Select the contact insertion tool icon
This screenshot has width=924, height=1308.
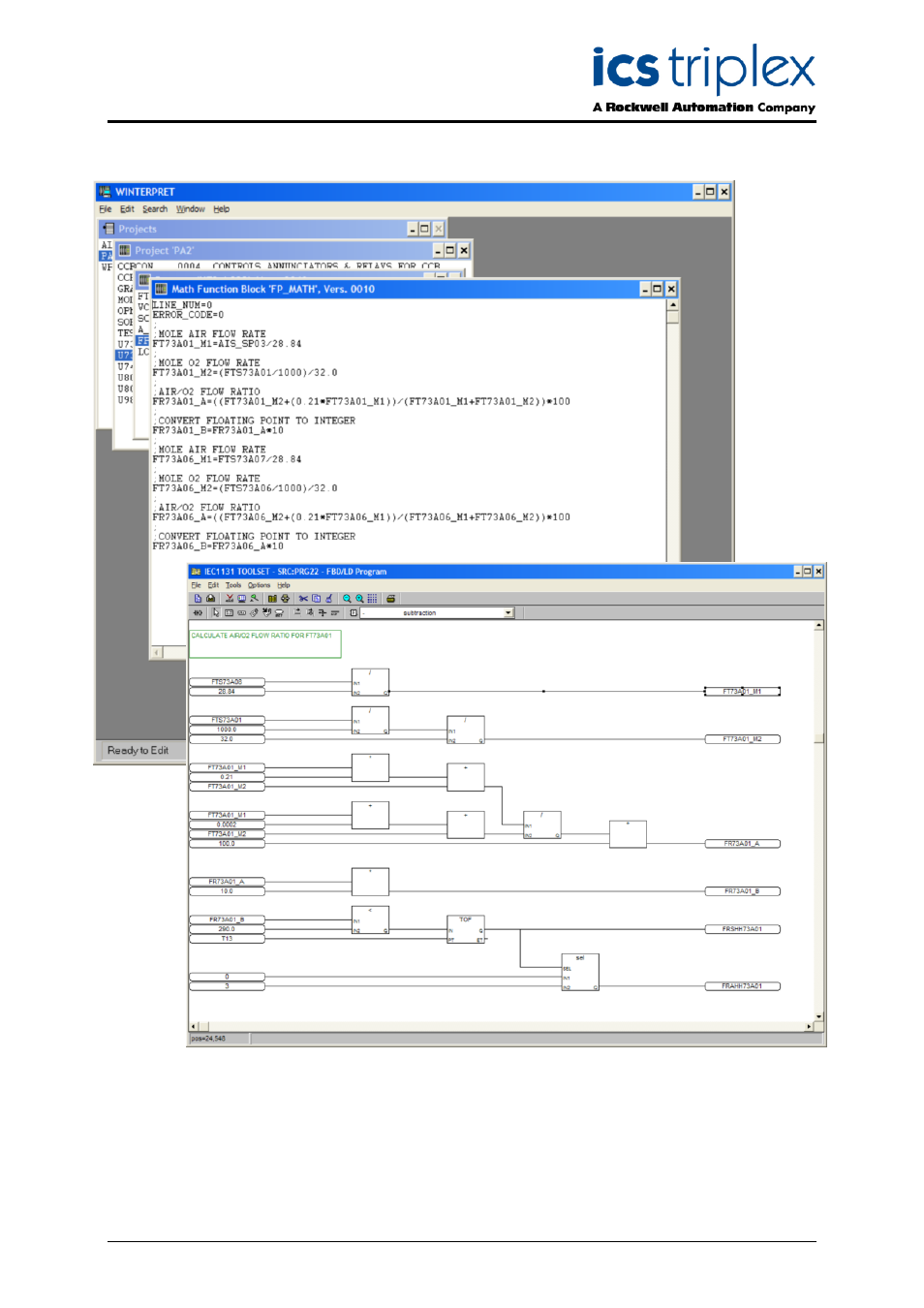point(198,612)
